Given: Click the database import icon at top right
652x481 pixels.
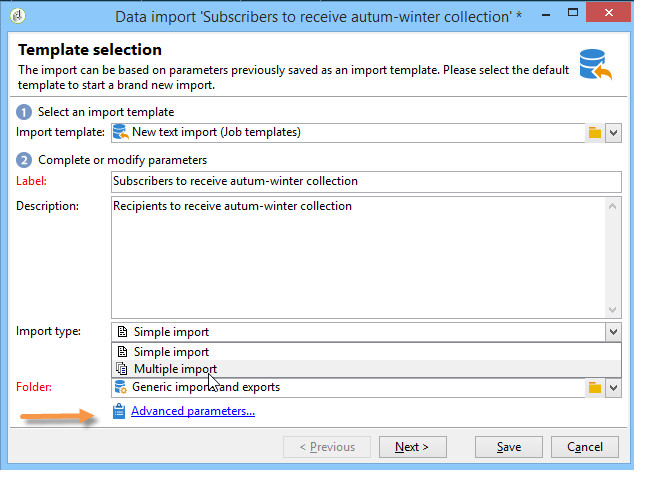Looking at the screenshot, I should (x=595, y=64).
